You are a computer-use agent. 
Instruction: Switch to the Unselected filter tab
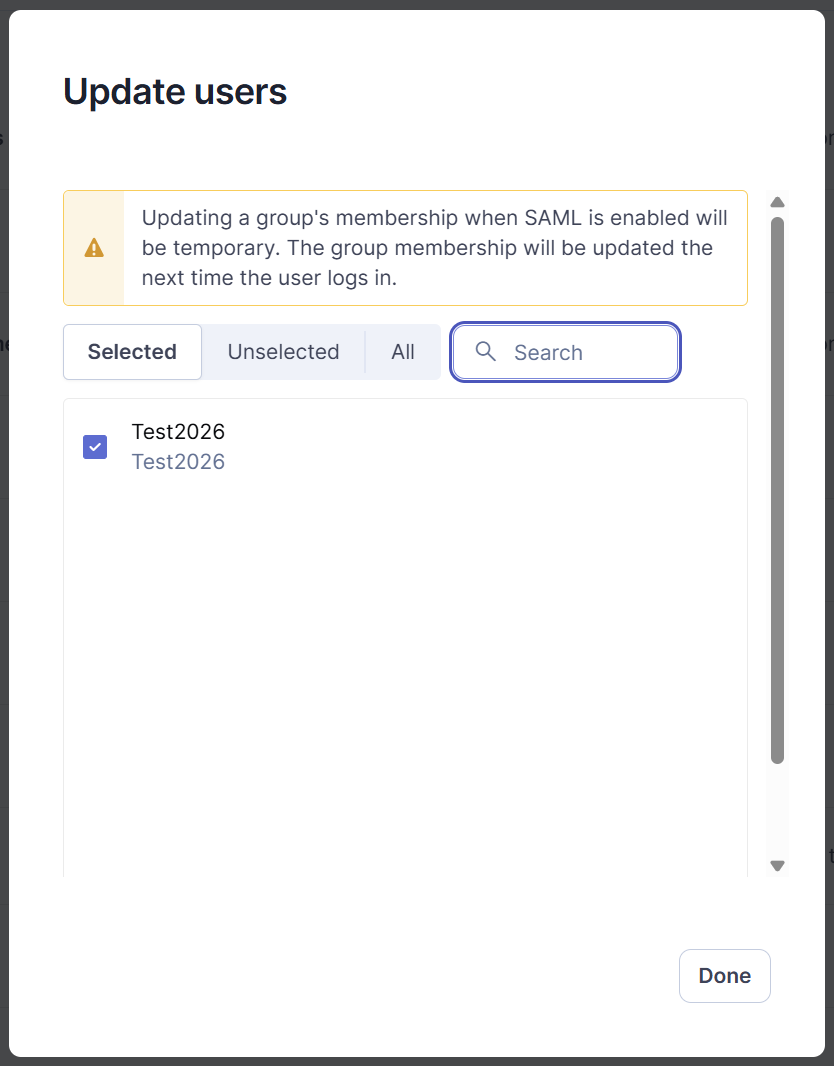[x=283, y=351]
